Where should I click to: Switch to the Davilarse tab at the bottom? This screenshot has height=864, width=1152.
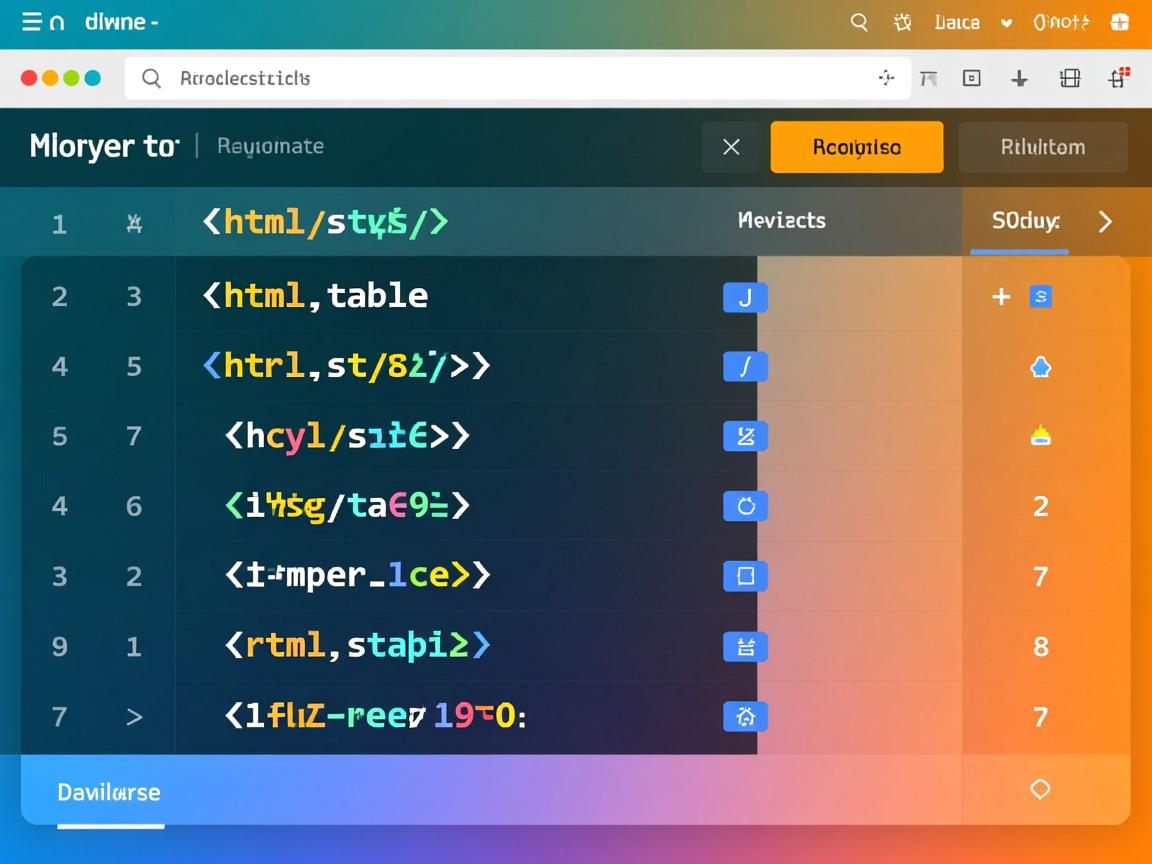click(x=109, y=792)
